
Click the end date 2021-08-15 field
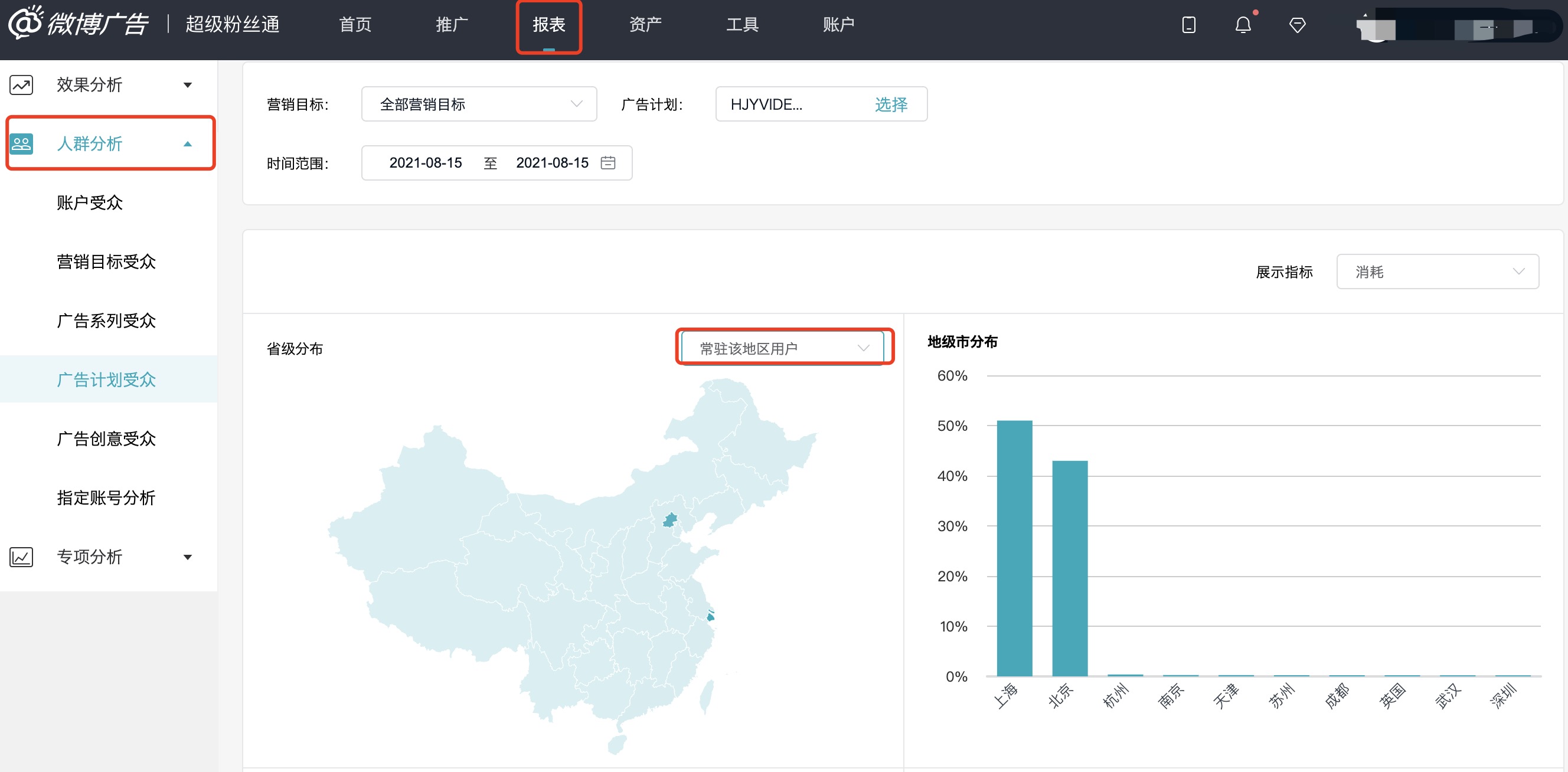pos(552,163)
